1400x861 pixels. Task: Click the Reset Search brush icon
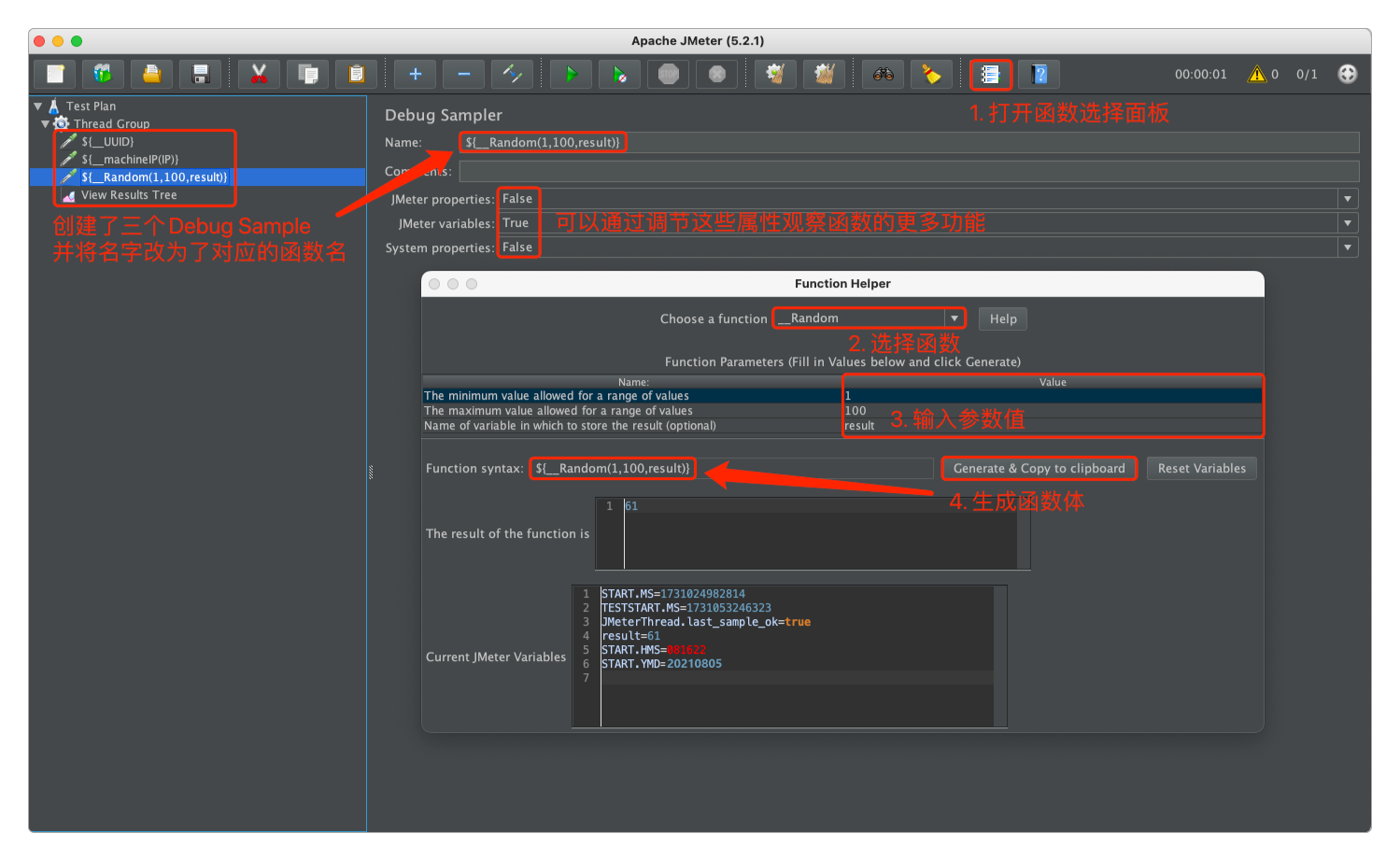(931, 74)
